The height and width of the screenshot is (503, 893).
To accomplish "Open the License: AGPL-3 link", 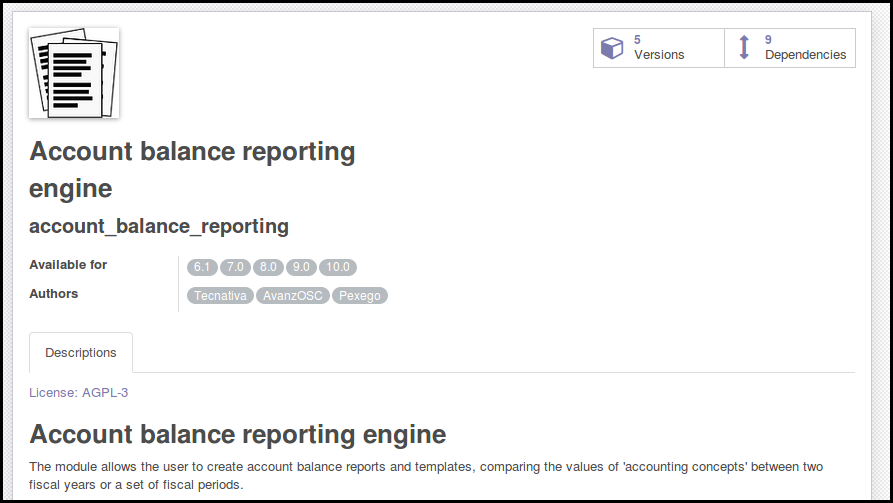I will [x=79, y=392].
